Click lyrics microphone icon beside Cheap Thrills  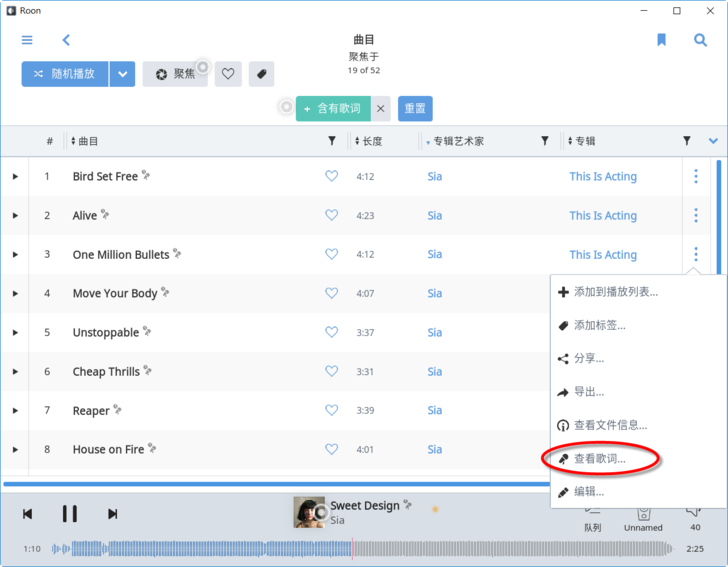coord(148,370)
